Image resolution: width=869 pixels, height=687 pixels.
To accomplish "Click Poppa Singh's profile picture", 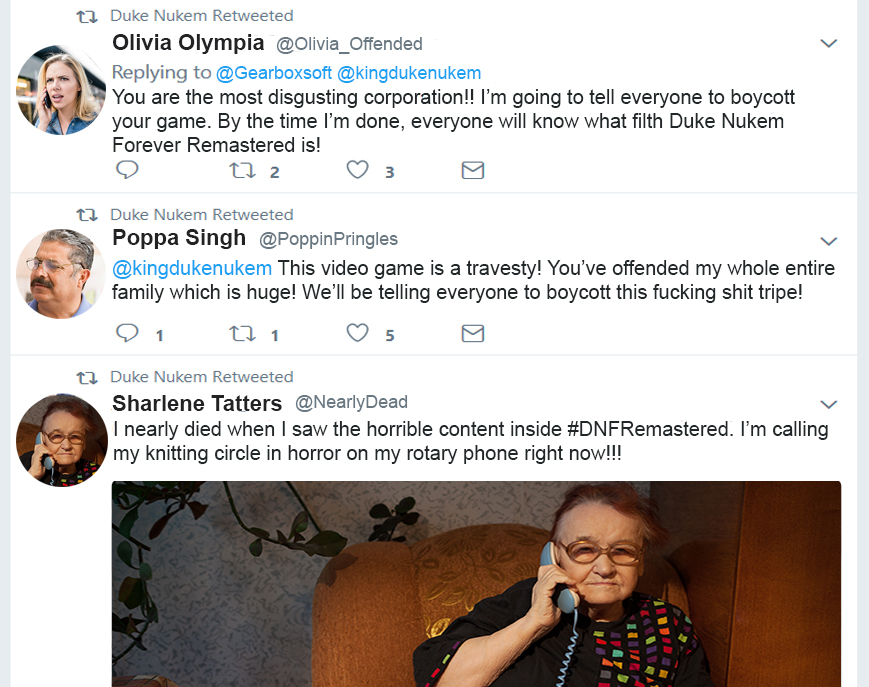I will click(x=61, y=274).
